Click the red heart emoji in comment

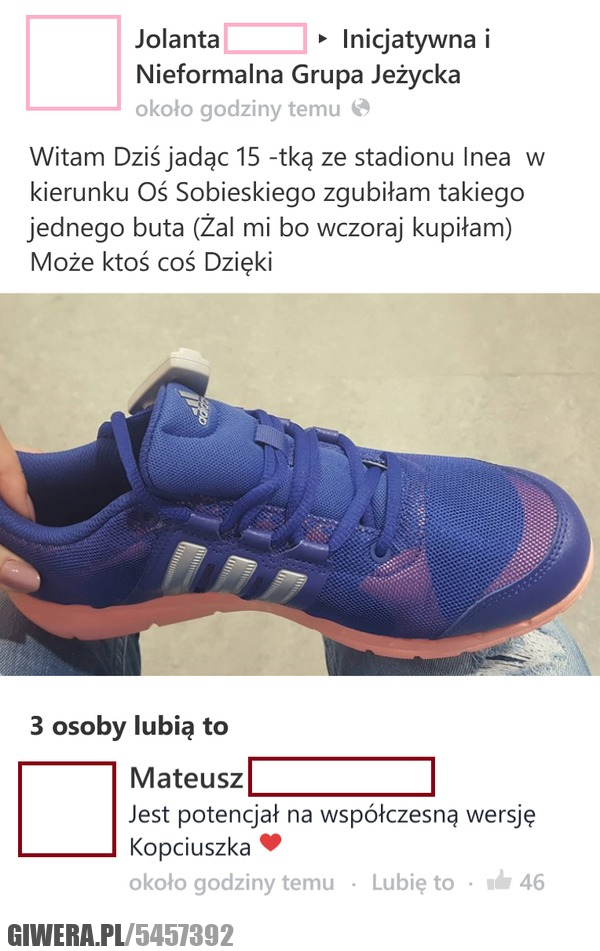pos(271,843)
